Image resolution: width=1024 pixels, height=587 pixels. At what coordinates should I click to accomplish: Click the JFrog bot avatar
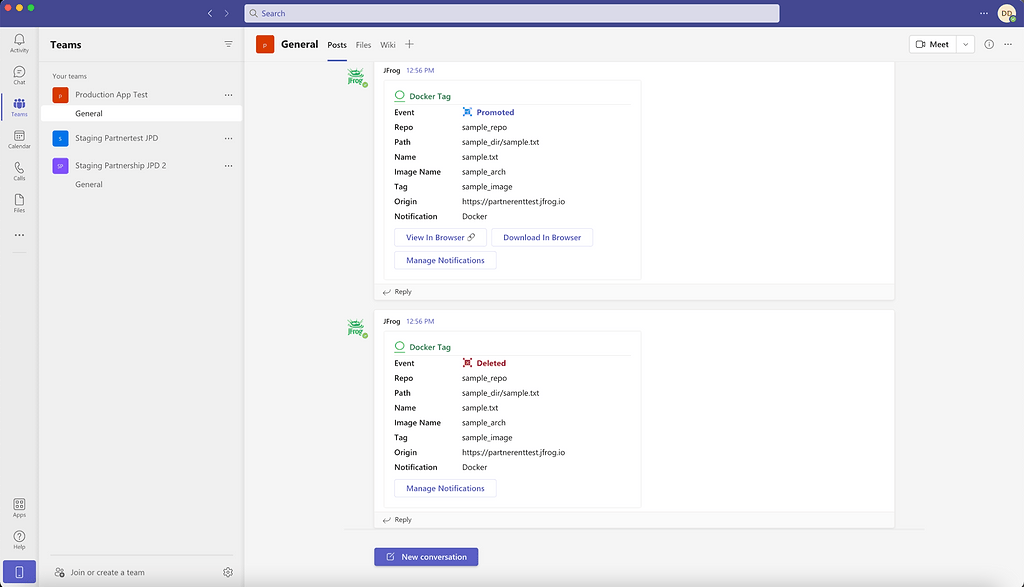click(356, 76)
